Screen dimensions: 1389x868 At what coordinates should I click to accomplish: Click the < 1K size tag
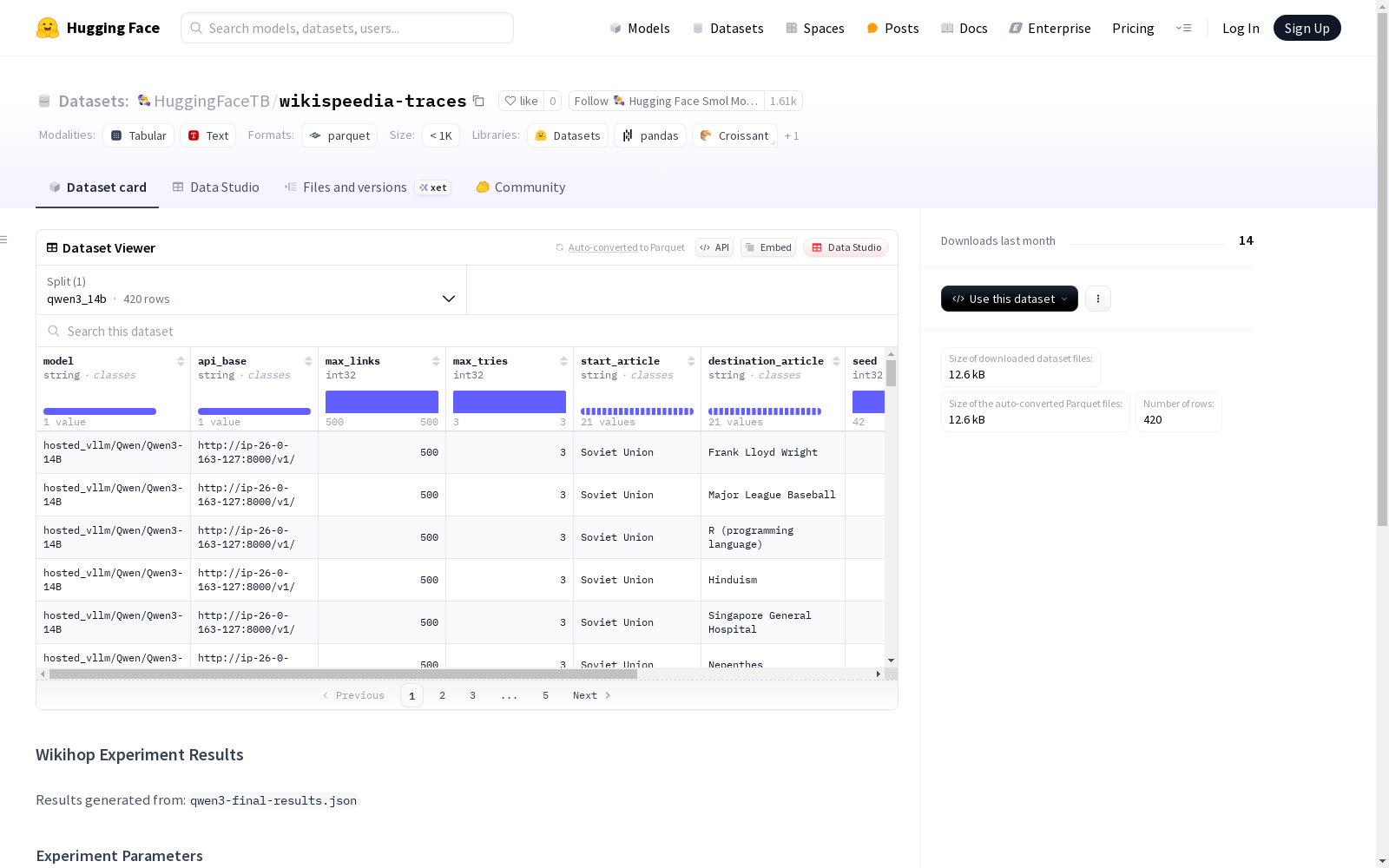pos(441,135)
